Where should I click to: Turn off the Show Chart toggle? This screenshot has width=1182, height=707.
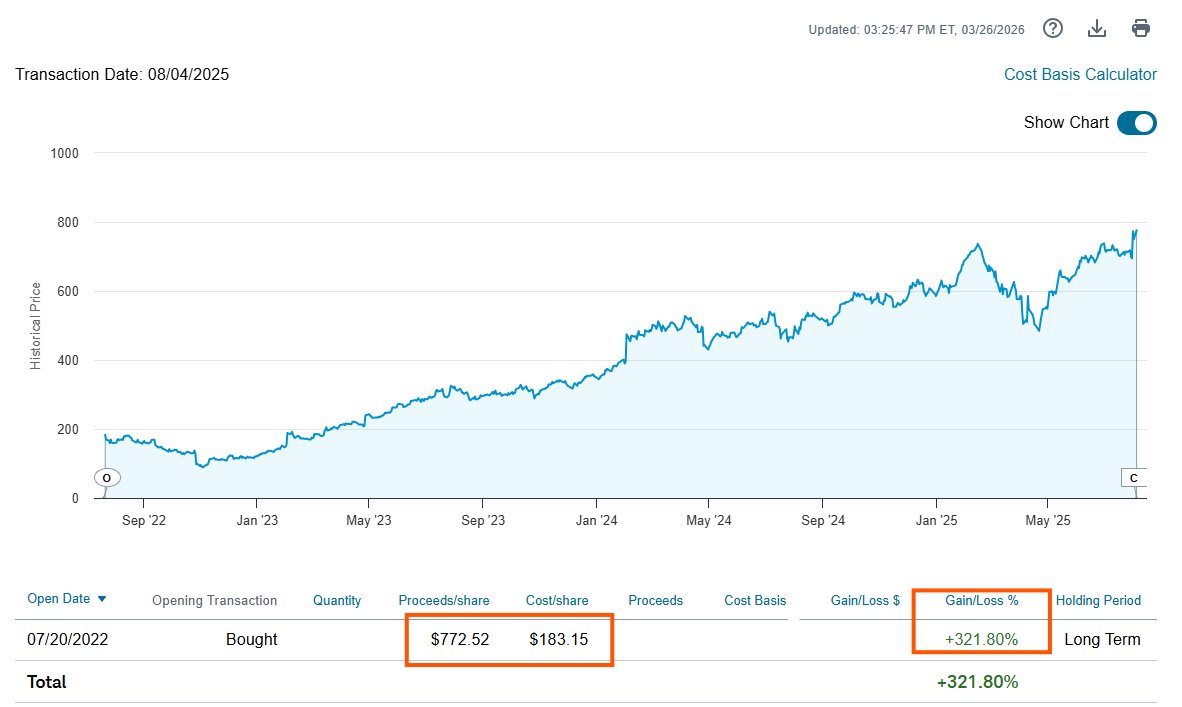pos(1137,122)
